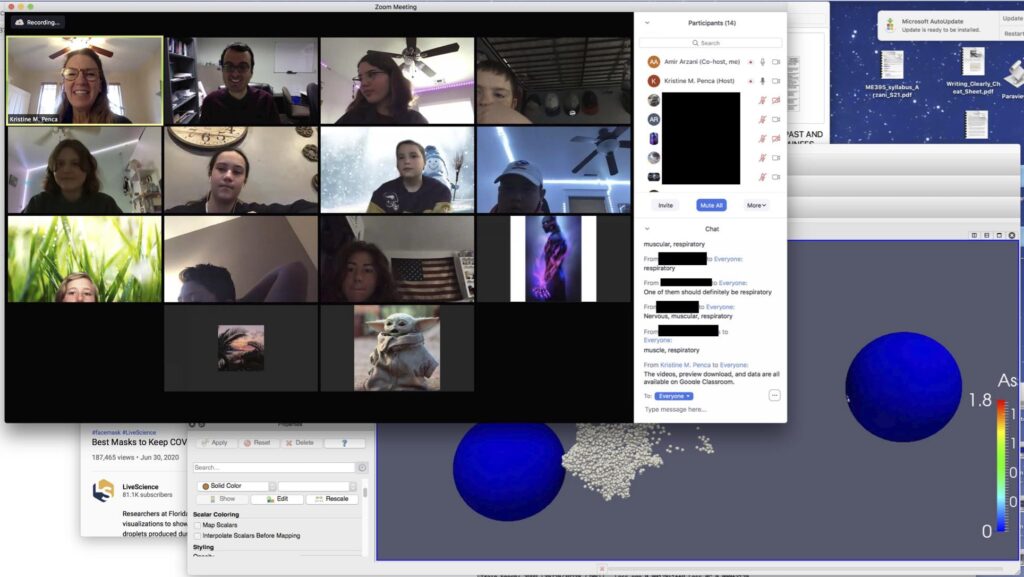Click Update in AutoUpdate notification

(1013, 19)
